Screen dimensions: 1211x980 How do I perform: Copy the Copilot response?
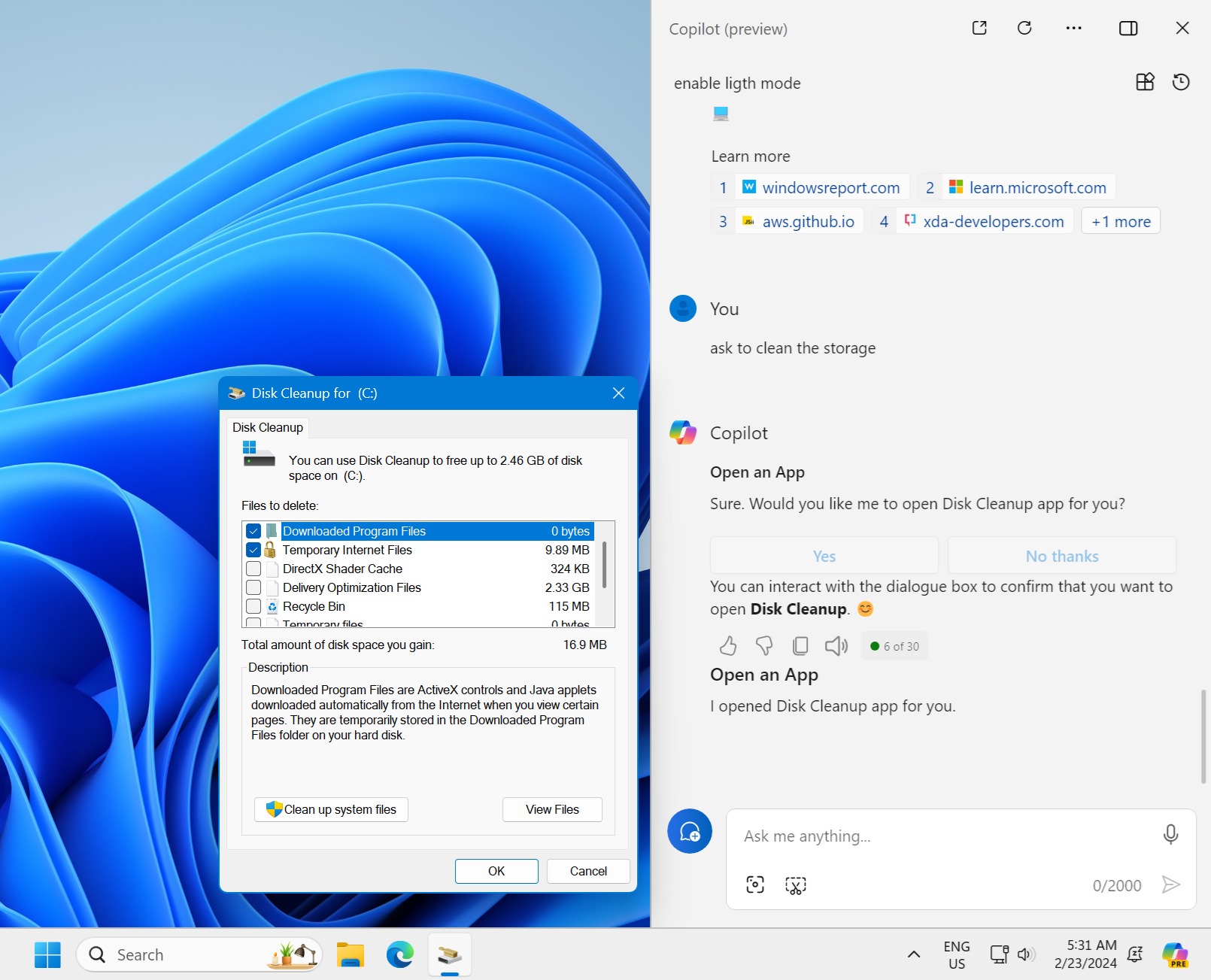[x=800, y=645]
